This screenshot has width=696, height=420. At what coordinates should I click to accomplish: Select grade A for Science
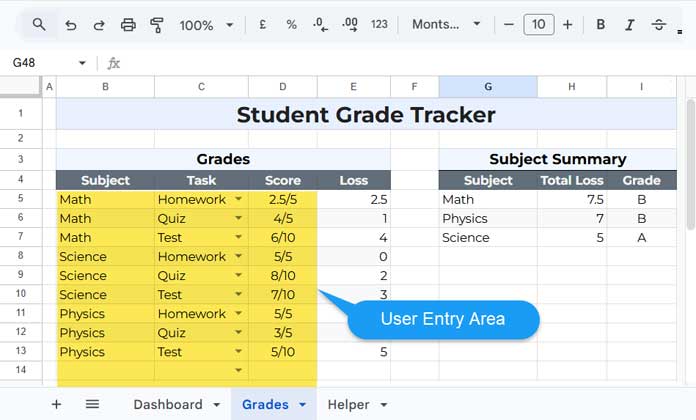[x=641, y=238]
